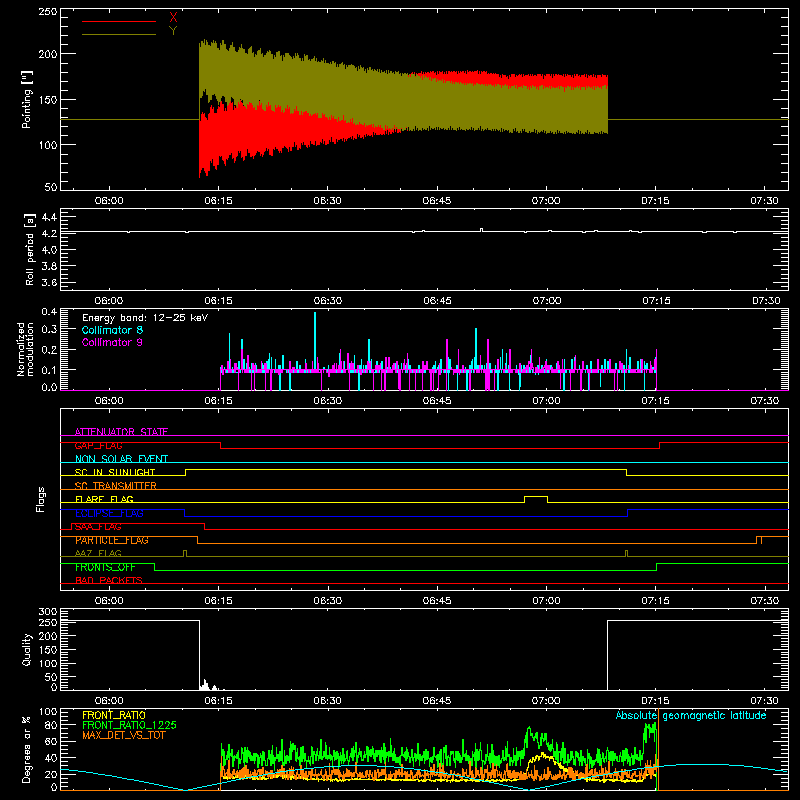The width and height of the screenshot is (800, 800).
Task: Click the 'Normalized modulation' axis title
Action: point(26,349)
